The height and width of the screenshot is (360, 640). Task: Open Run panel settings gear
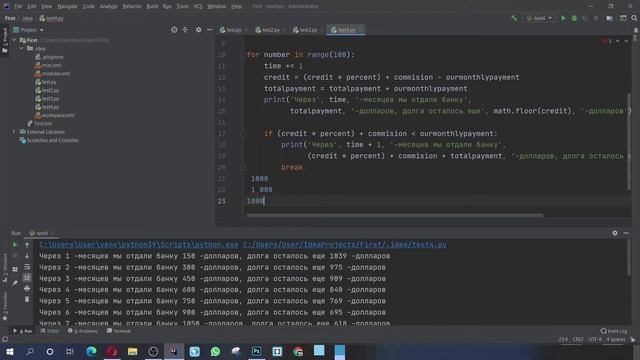(615, 233)
